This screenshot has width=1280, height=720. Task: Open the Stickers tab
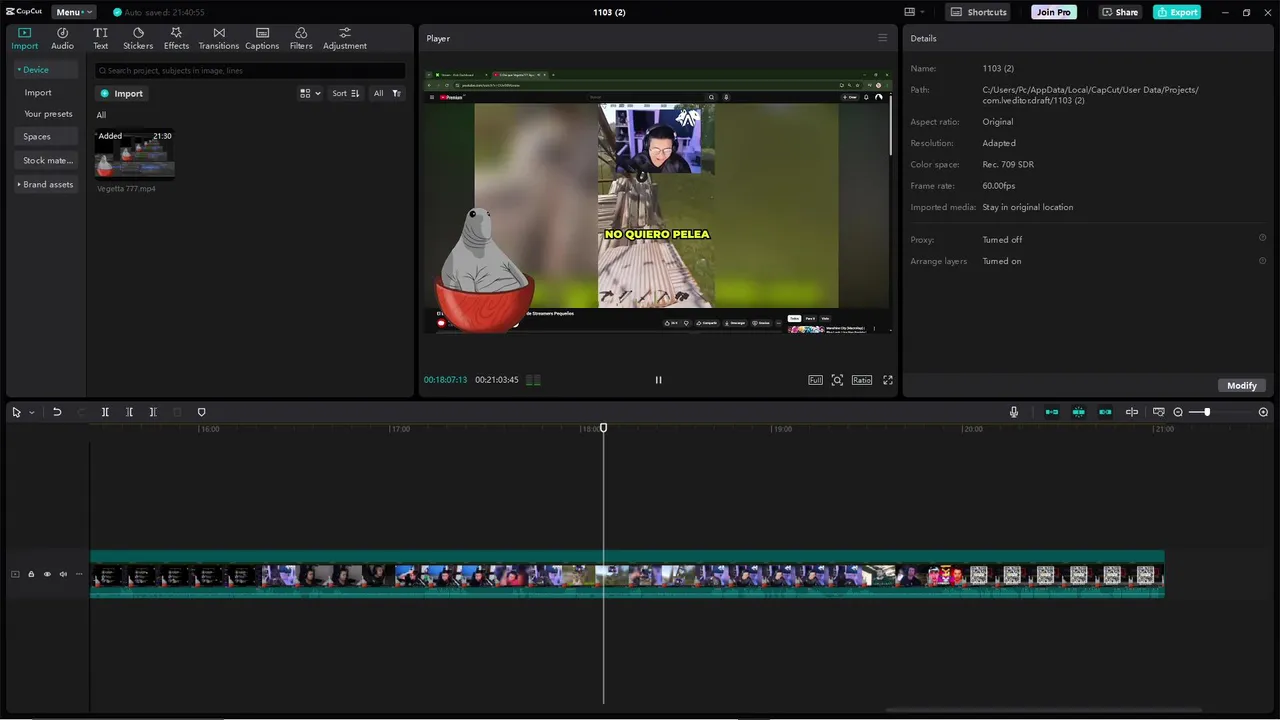(138, 38)
